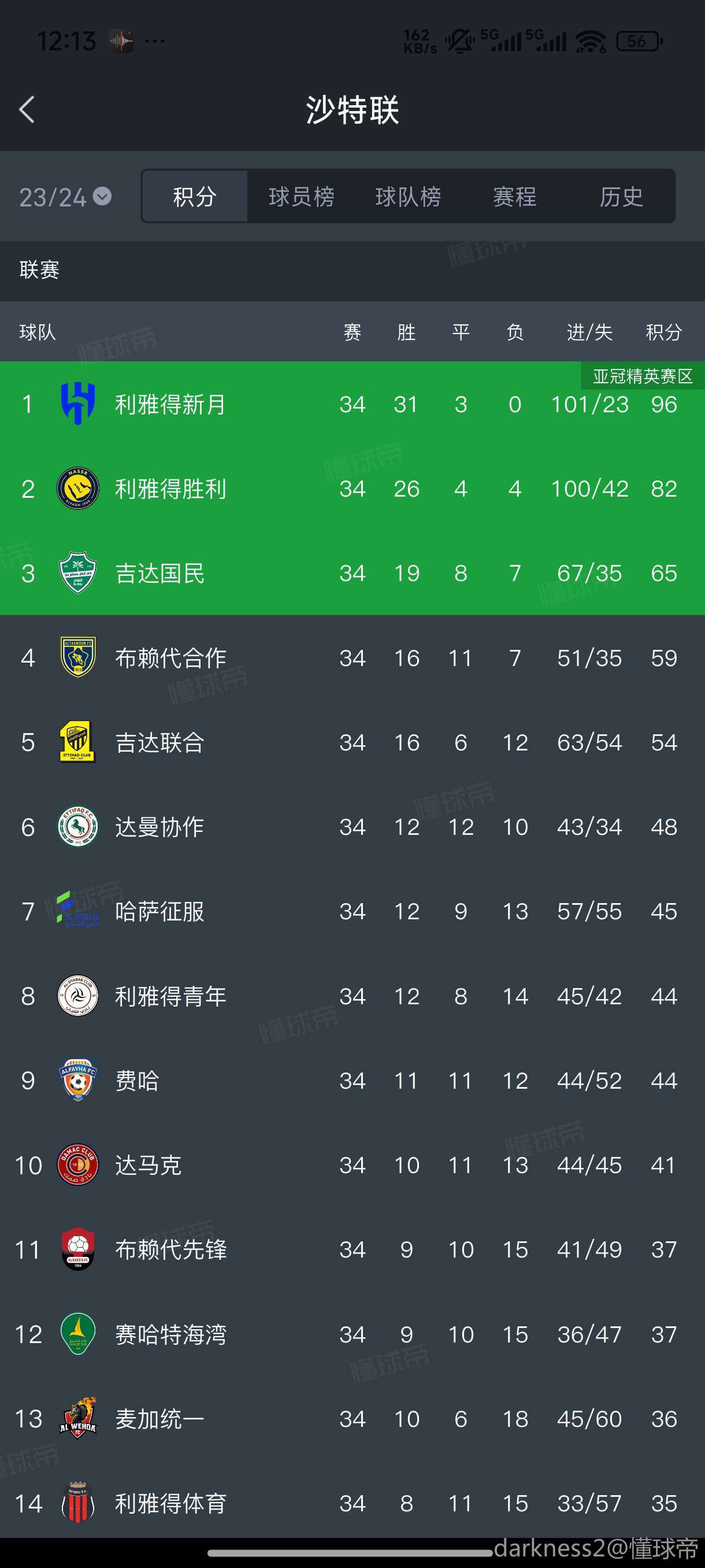Open the 23/24 season dropdown
The image size is (705, 1568).
[65, 197]
